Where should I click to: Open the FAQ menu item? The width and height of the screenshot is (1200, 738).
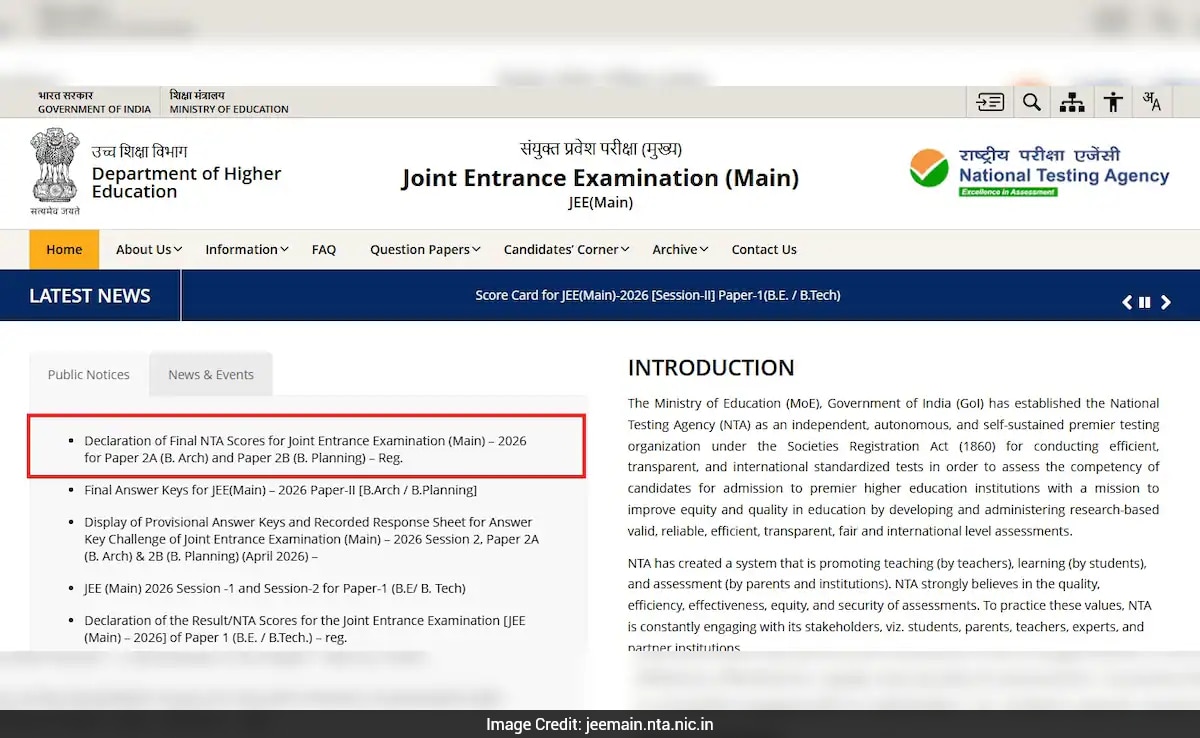324,250
